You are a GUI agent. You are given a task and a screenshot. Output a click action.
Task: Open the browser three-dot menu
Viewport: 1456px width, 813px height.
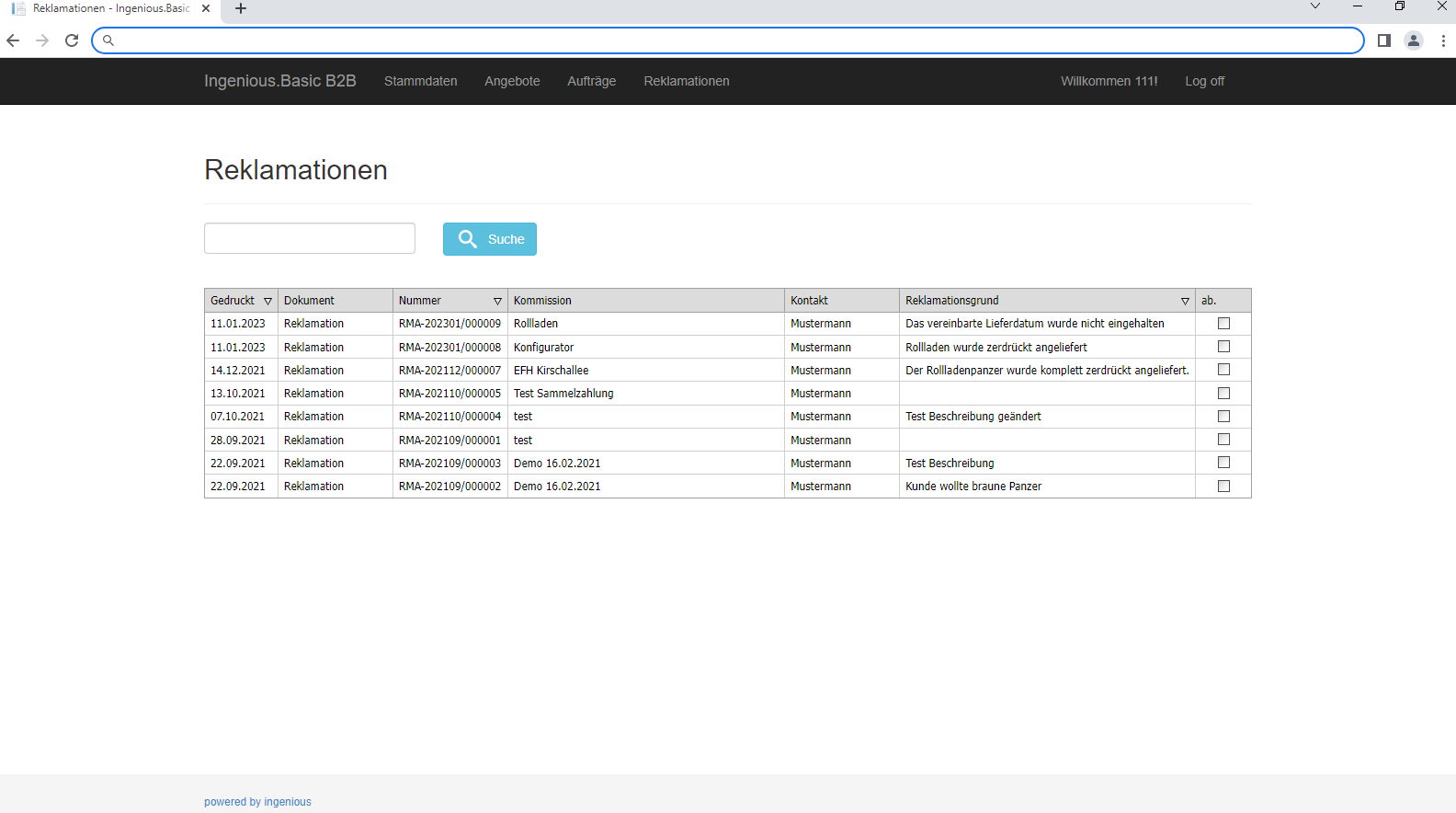1443,40
